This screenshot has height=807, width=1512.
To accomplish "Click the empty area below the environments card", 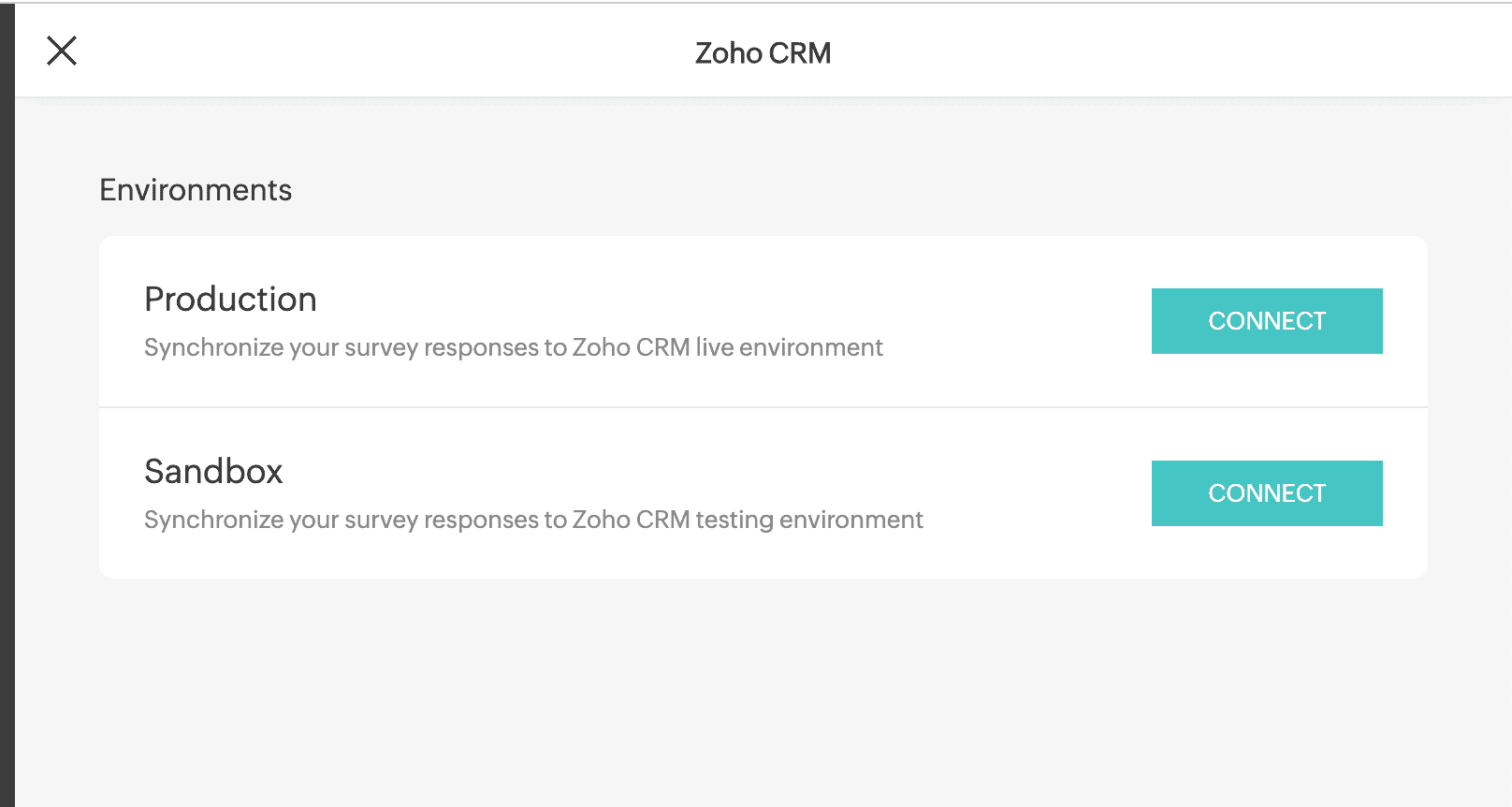I will (763, 693).
